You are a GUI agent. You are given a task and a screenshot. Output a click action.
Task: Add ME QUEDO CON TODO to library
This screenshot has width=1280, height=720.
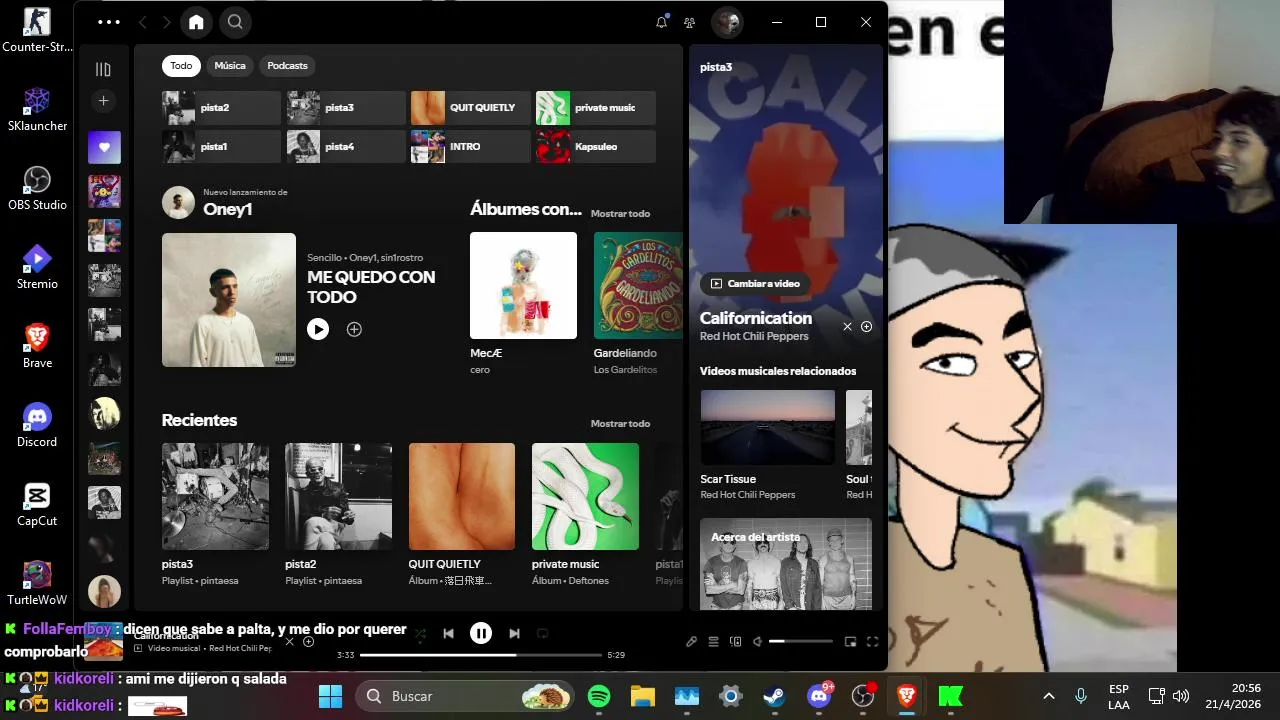pos(354,329)
